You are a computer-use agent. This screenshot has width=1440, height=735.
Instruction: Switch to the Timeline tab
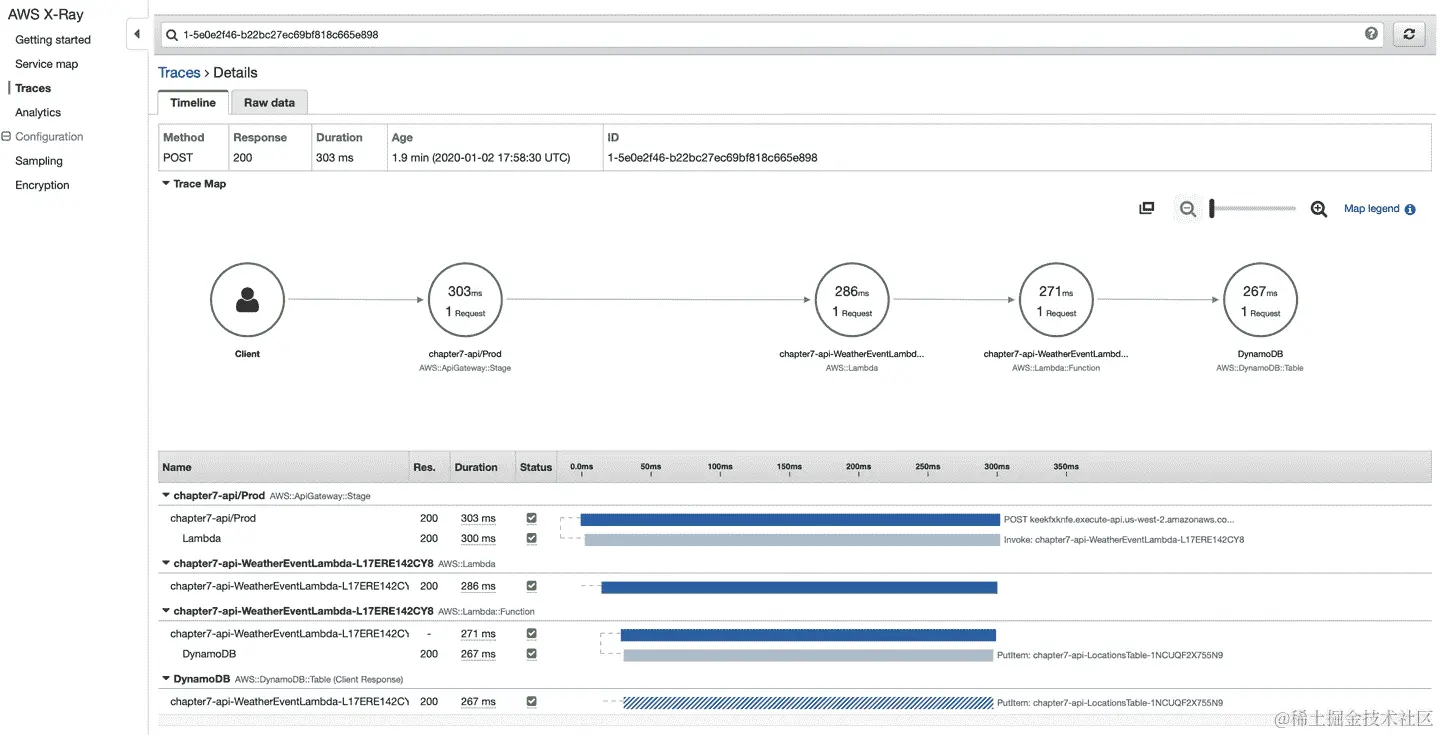tap(193, 103)
